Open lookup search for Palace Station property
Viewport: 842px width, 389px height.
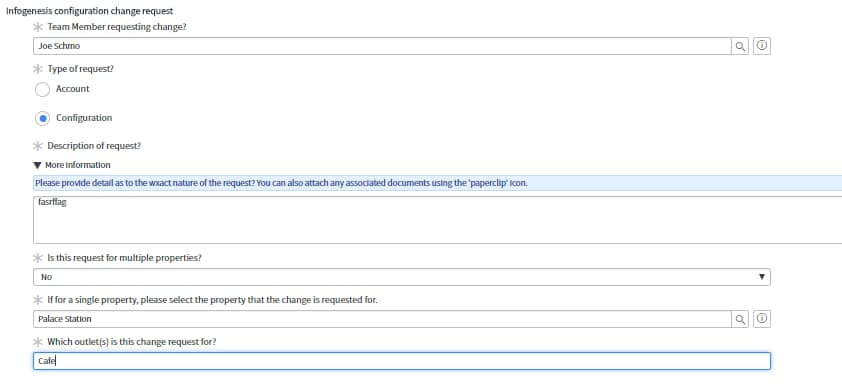click(x=740, y=319)
